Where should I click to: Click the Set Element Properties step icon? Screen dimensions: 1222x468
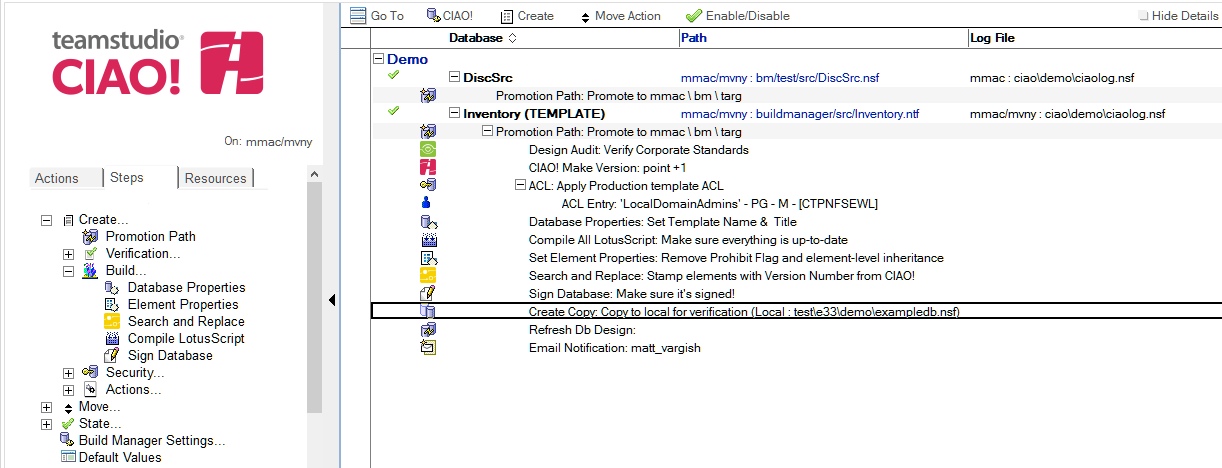[428, 258]
